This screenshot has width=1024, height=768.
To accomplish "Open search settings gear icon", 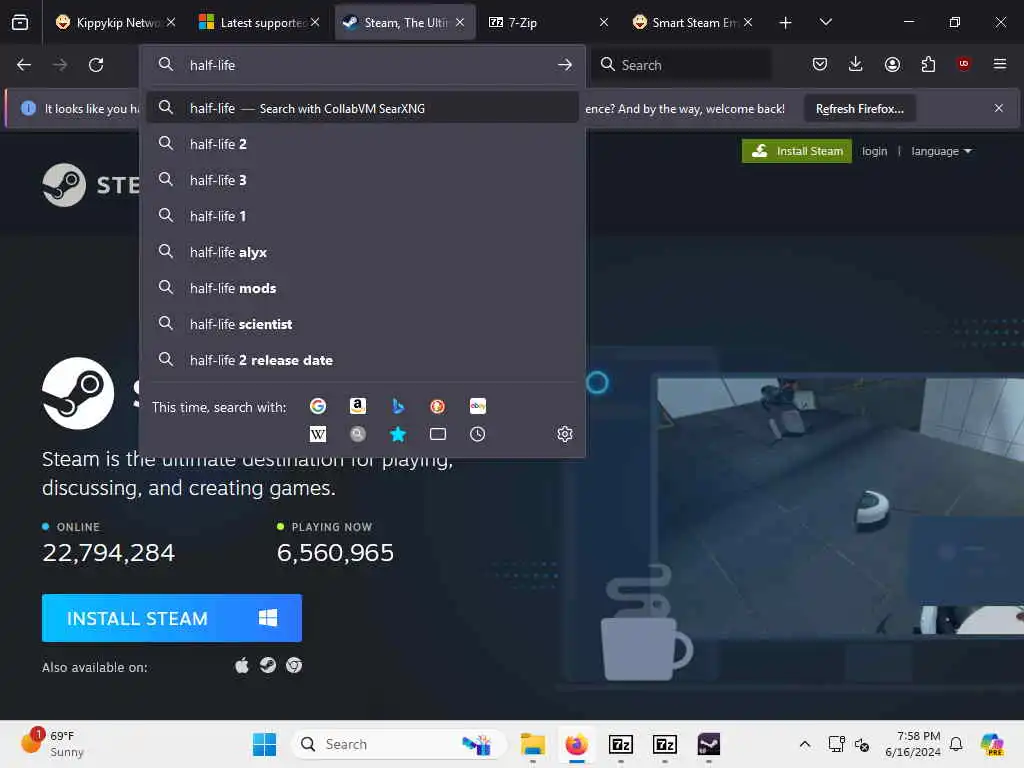I will click(x=565, y=434).
